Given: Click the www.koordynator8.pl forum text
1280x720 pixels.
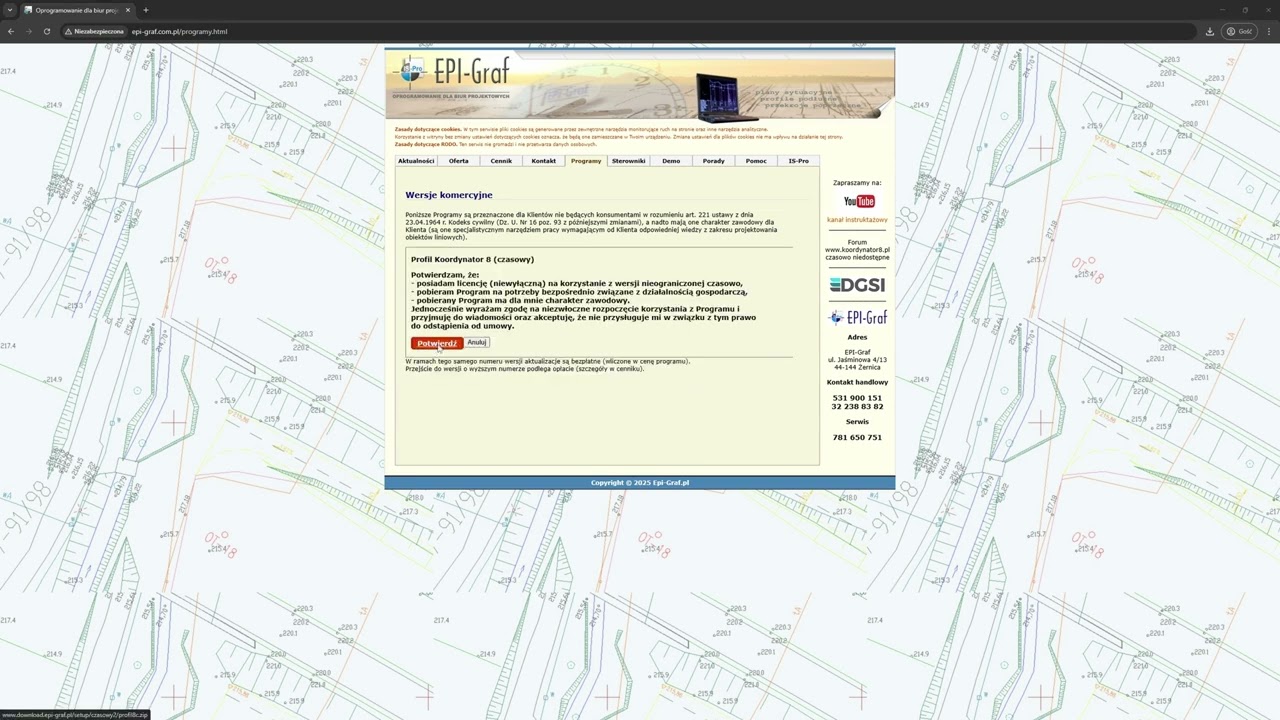Looking at the screenshot, I should [x=857, y=250].
